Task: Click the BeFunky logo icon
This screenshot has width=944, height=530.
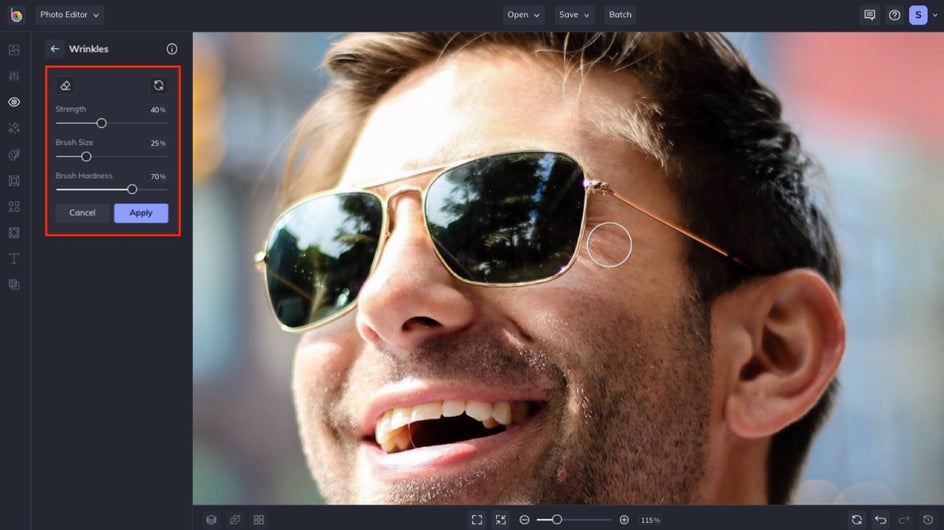Action: tap(16, 14)
